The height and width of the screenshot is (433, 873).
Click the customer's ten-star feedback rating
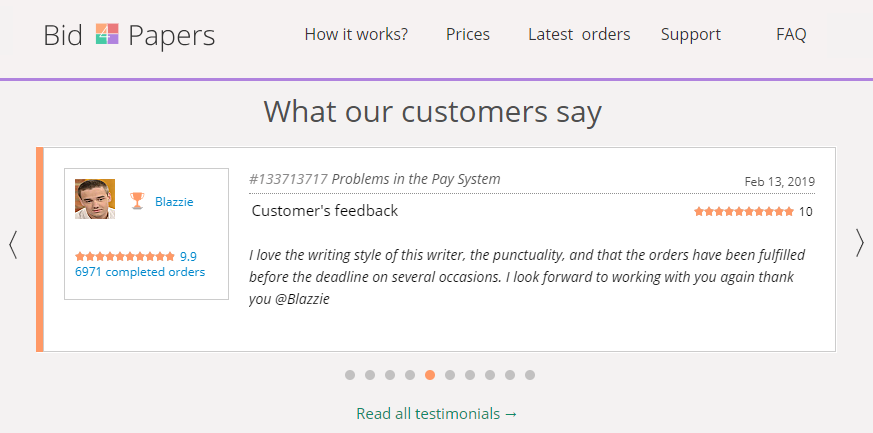click(753, 211)
